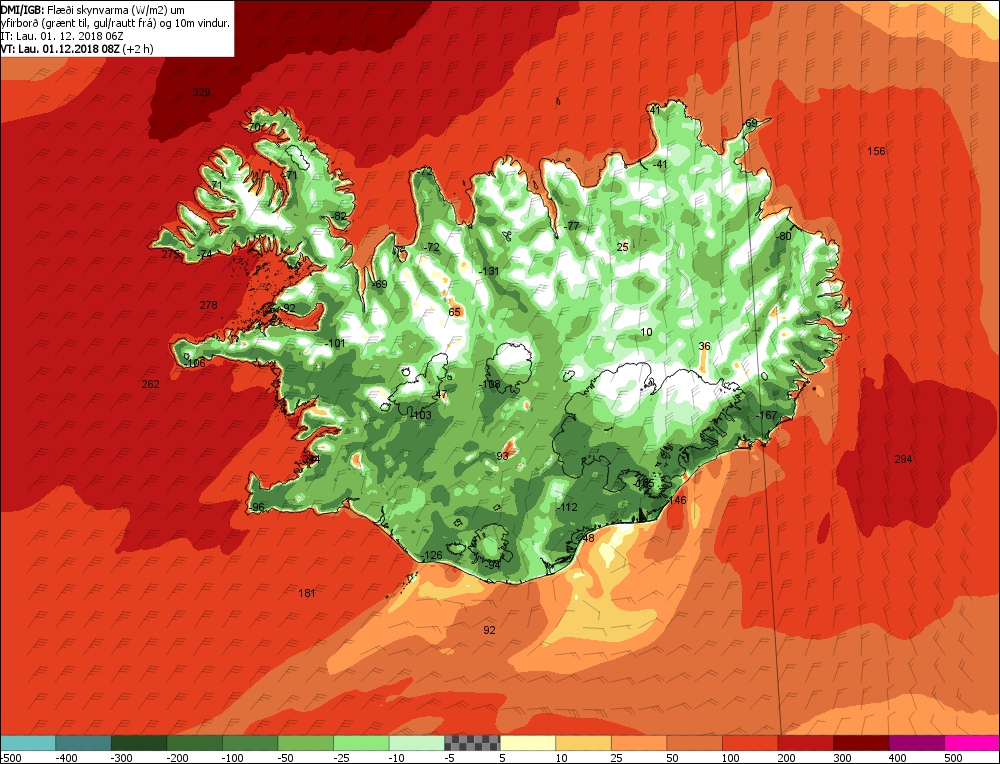The height and width of the screenshot is (764, 1000).
Task: Click the southeast coast value '-167'
Action: point(767,415)
